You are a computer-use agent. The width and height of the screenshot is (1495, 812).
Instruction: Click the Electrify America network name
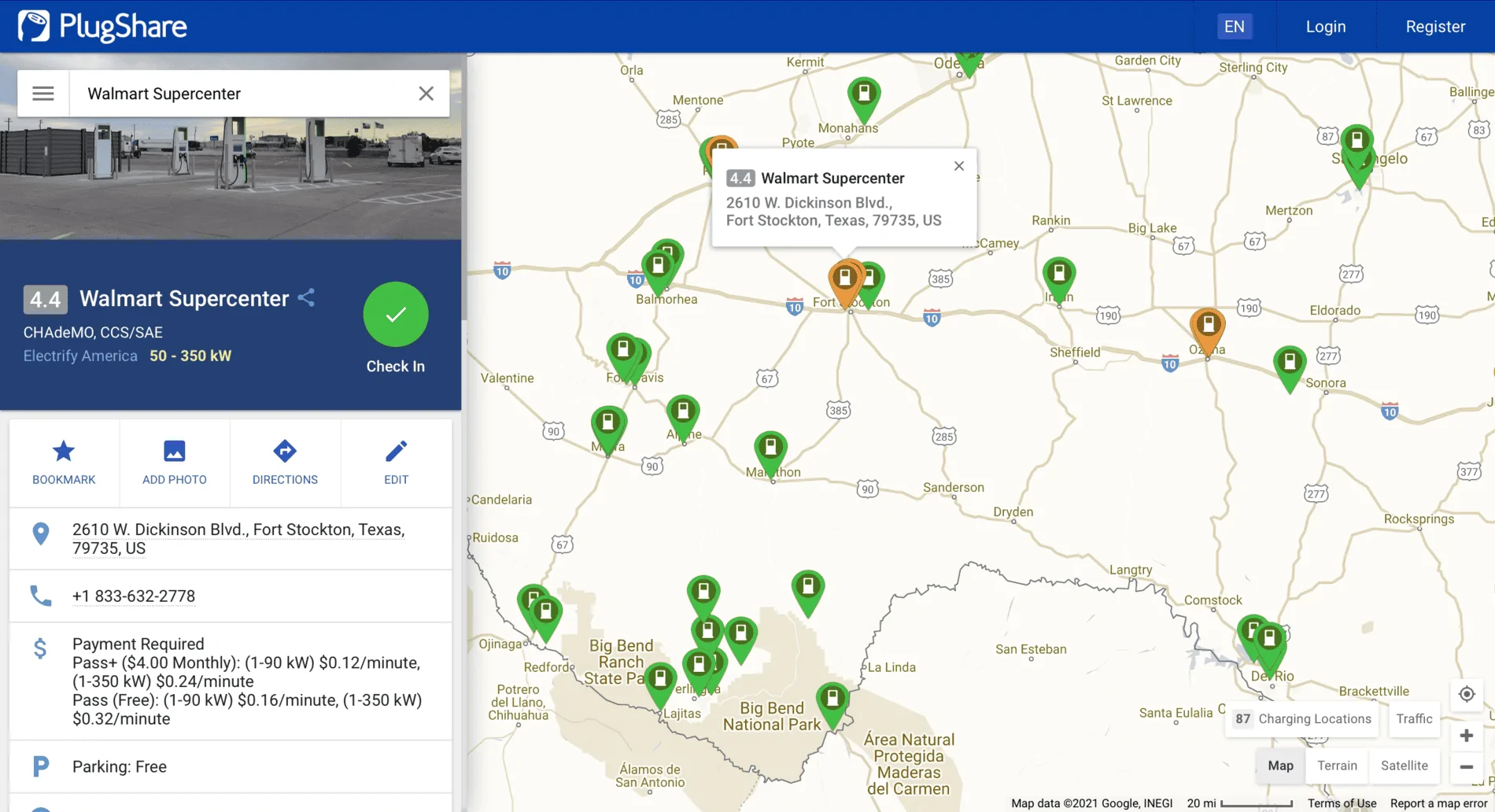coord(80,356)
